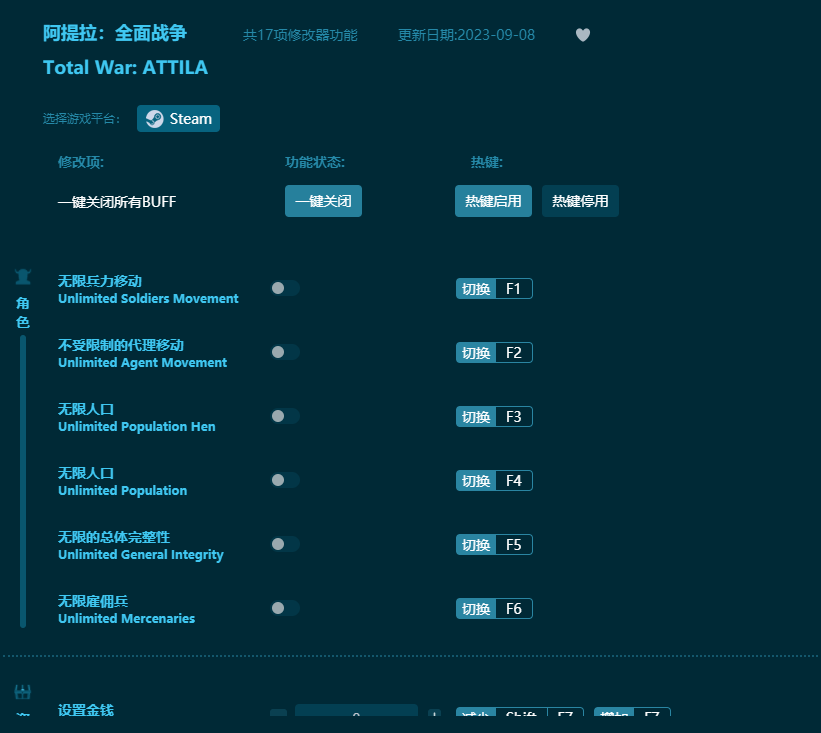Viewport: 821px width, 733px height.
Task: Turn on the Unlimited Agent Movement switch
Action: coord(284,351)
